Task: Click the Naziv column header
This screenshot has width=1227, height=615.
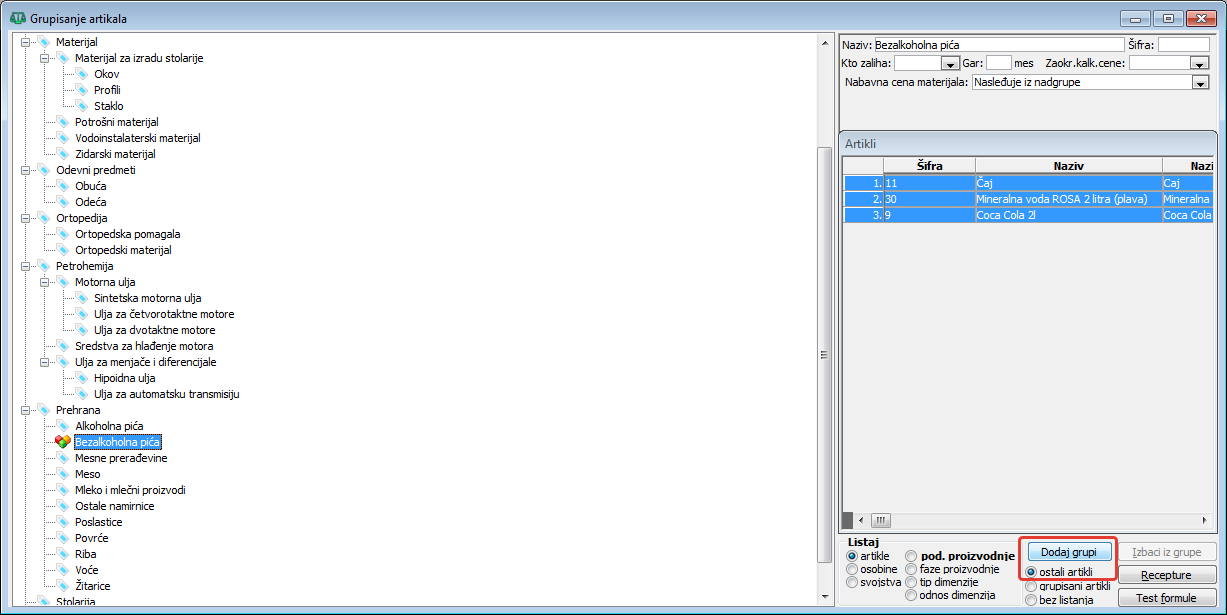Action: point(1068,166)
